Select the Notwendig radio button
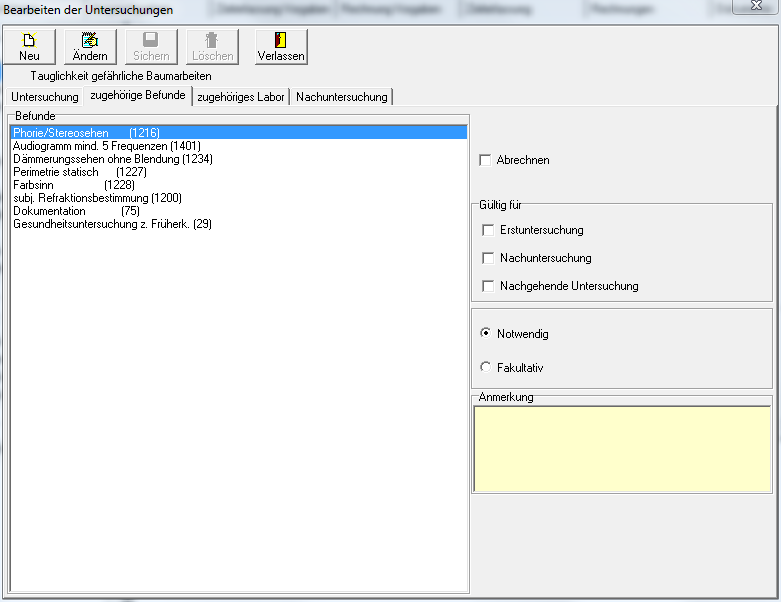The image size is (781, 602). click(x=486, y=334)
